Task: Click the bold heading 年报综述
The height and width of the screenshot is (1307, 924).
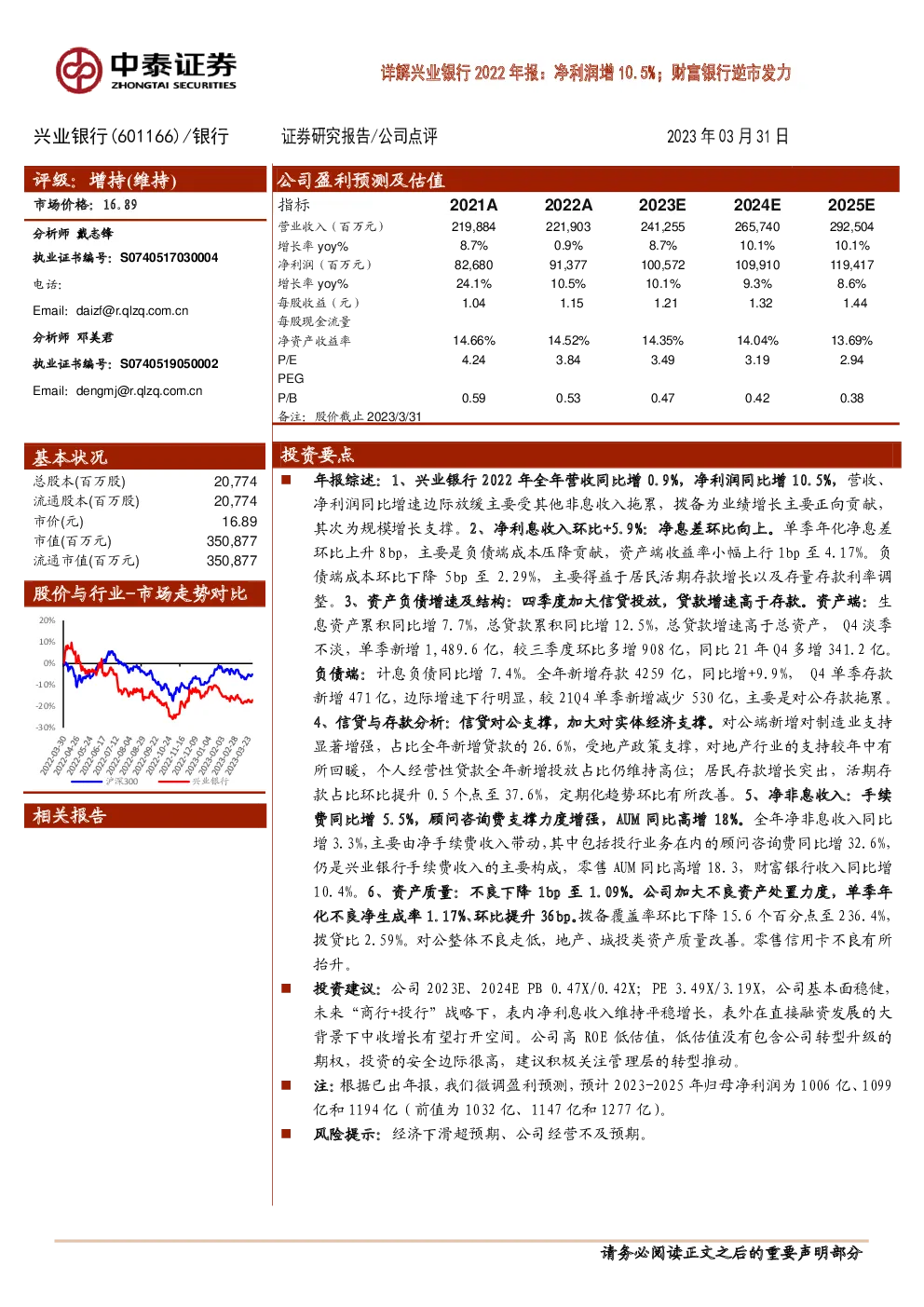Action: (346, 481)
